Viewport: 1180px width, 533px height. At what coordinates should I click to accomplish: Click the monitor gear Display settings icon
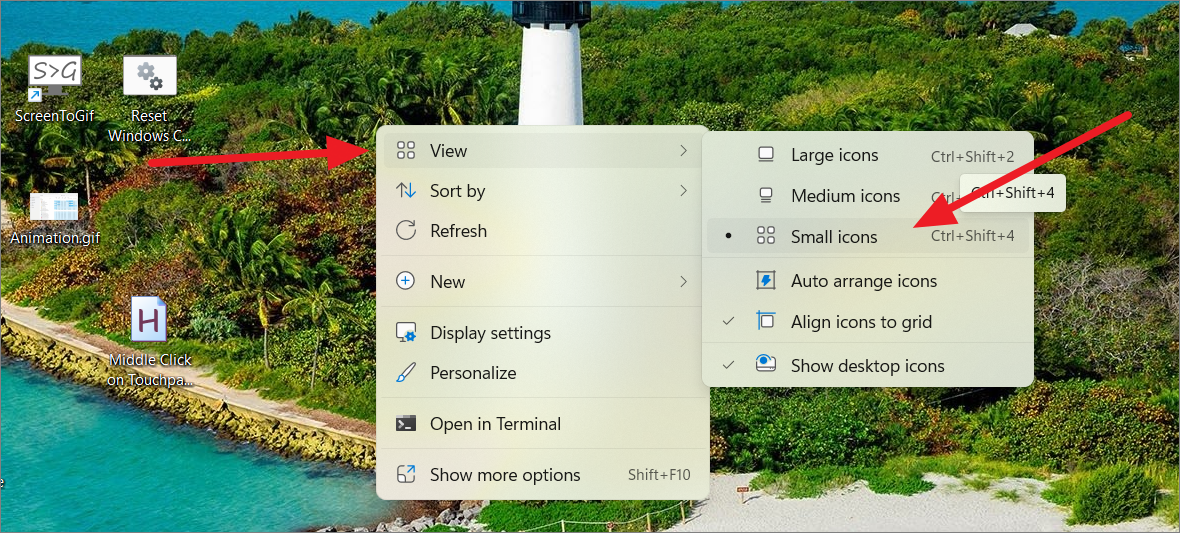pyautogui.click(x=406, y=332)
